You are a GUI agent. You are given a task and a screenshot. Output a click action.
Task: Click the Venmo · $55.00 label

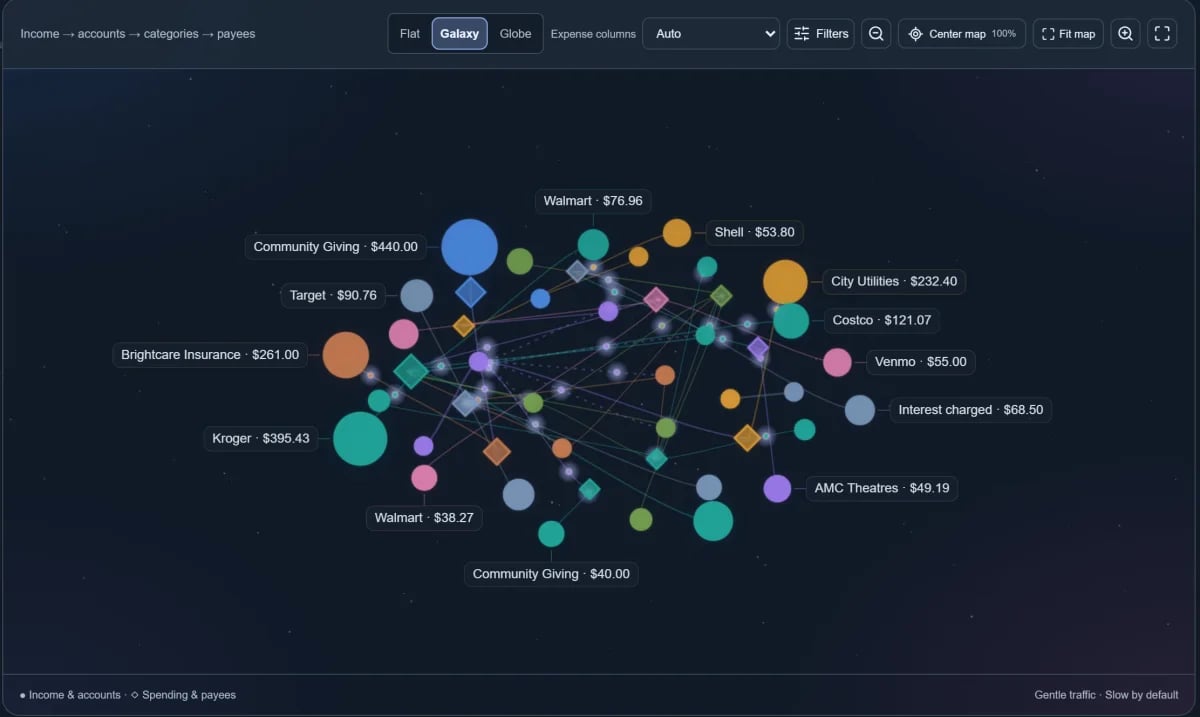click(921, 362)
